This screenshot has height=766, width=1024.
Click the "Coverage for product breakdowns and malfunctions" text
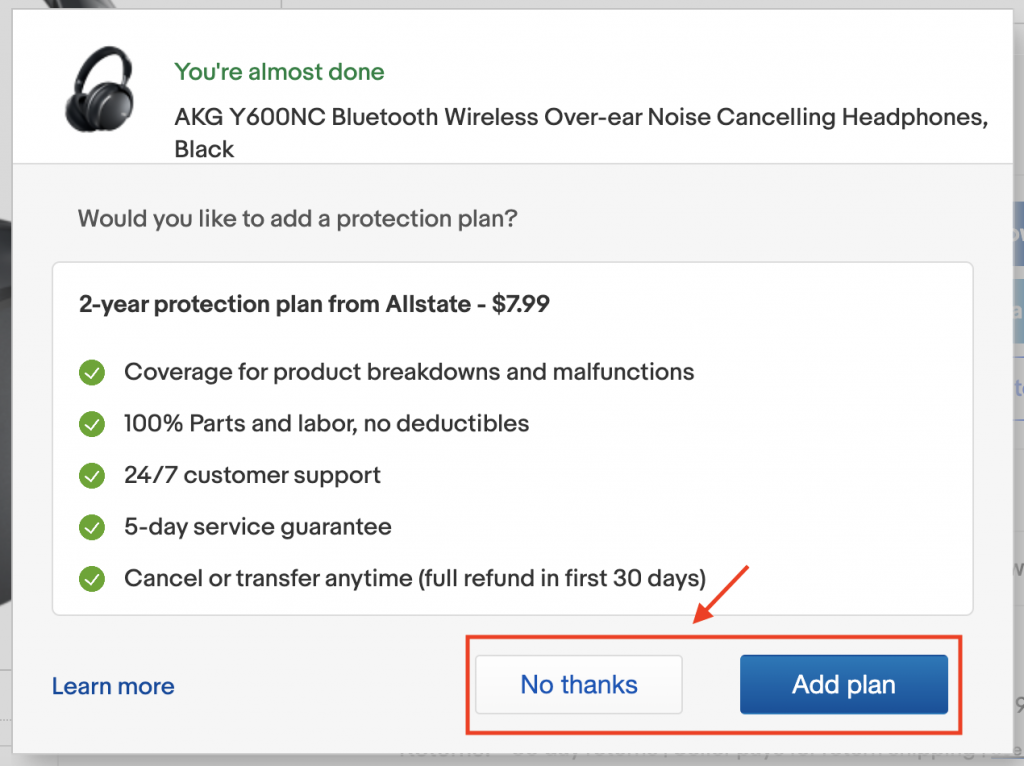click(409, 372)
